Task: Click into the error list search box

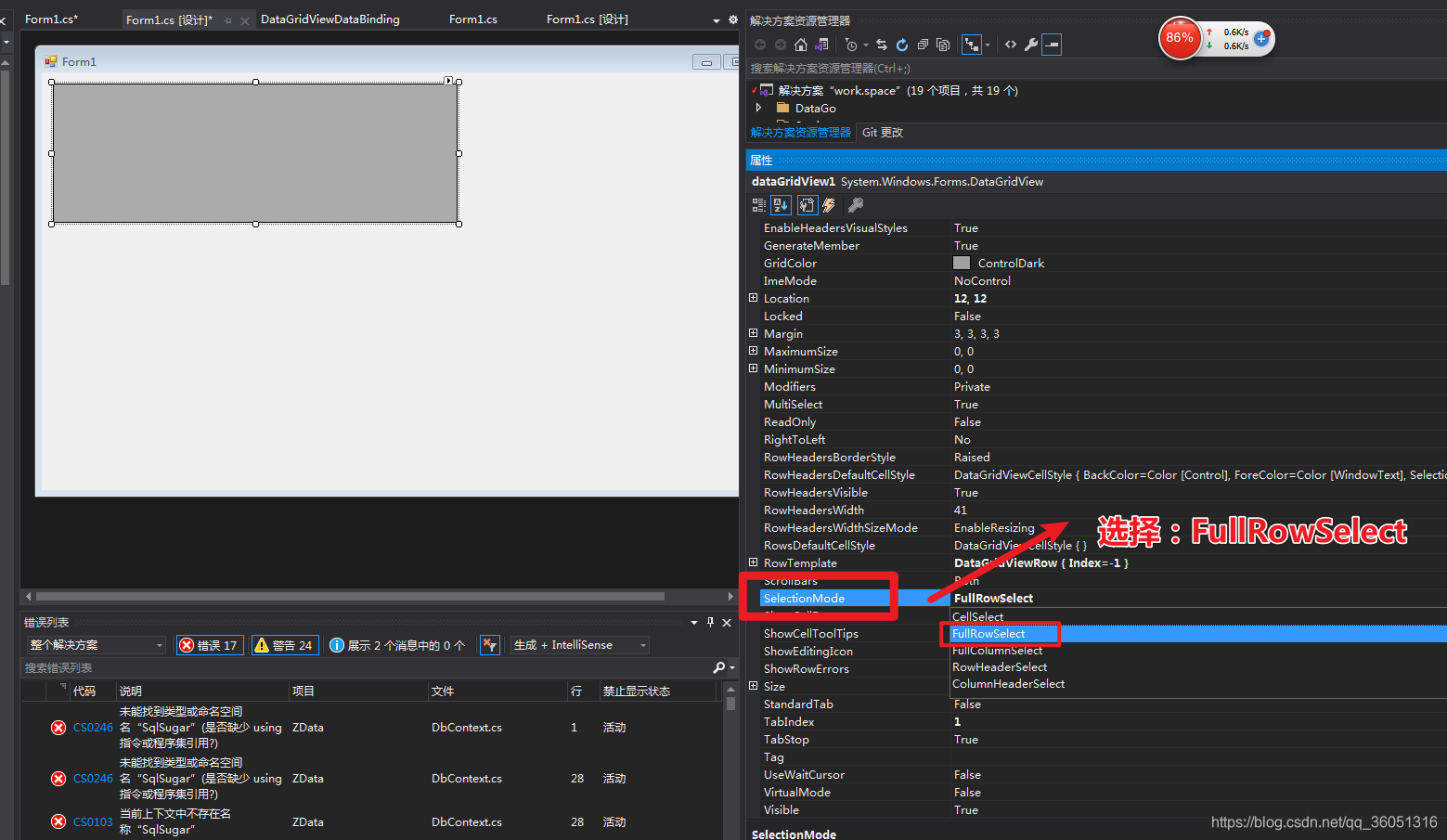Action: (x=367, y=667)
